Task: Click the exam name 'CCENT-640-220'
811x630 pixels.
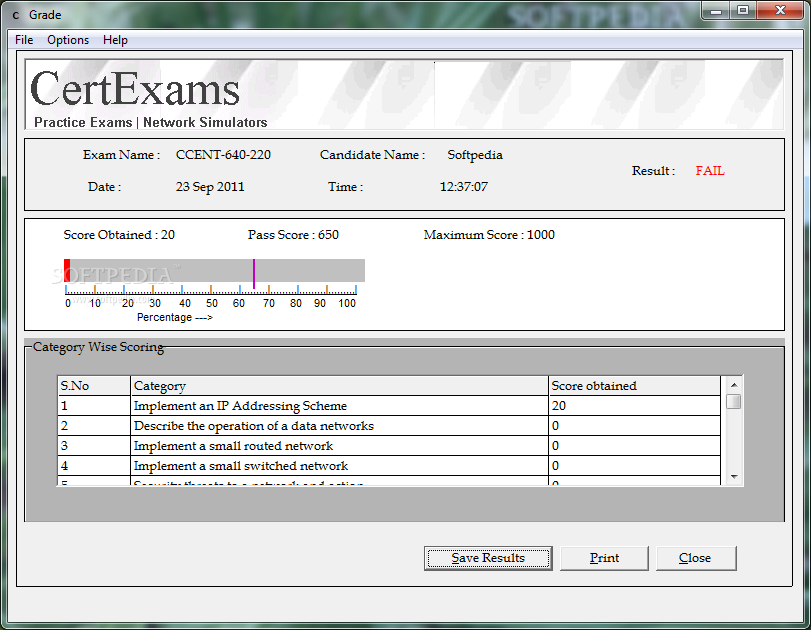Action: click(223, 155)
